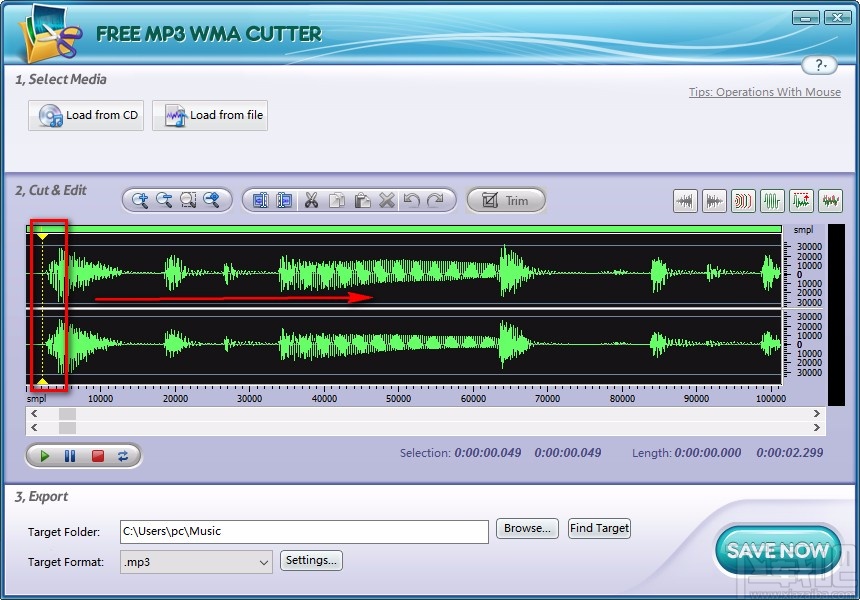Click the SAVE NOW button
860x600 pixels.
click(778, 550)
